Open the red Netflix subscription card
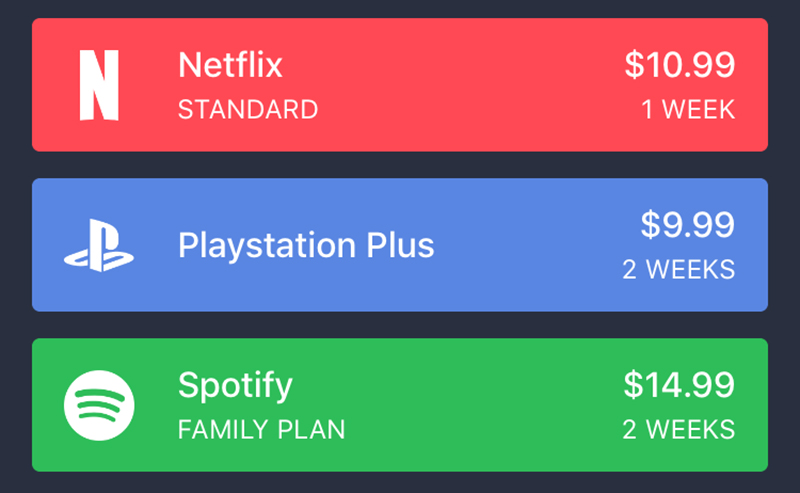The height and width of the screenshot is (493, 800). click(400, 85)
